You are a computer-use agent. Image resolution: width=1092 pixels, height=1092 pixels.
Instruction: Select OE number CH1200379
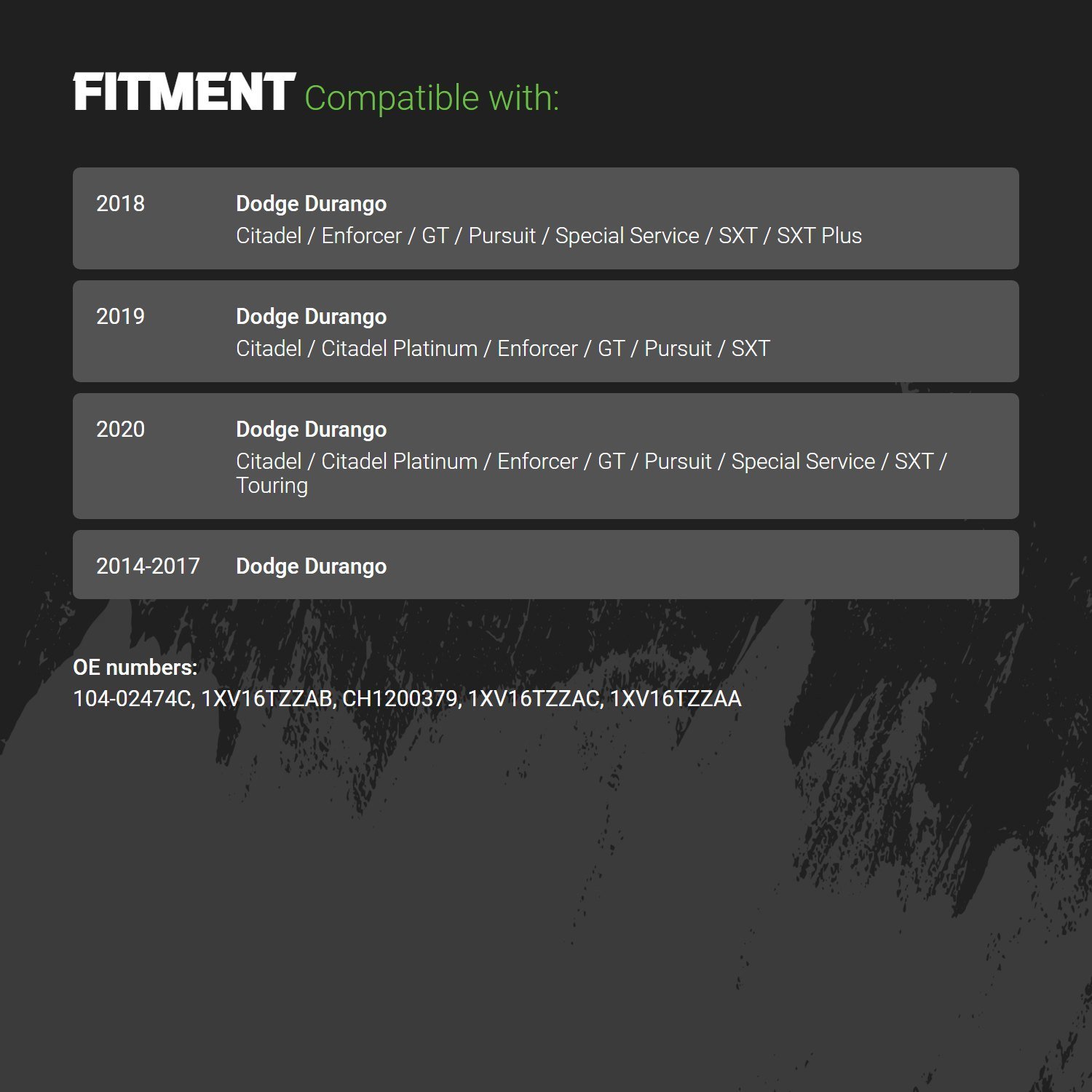coord(400,699)
